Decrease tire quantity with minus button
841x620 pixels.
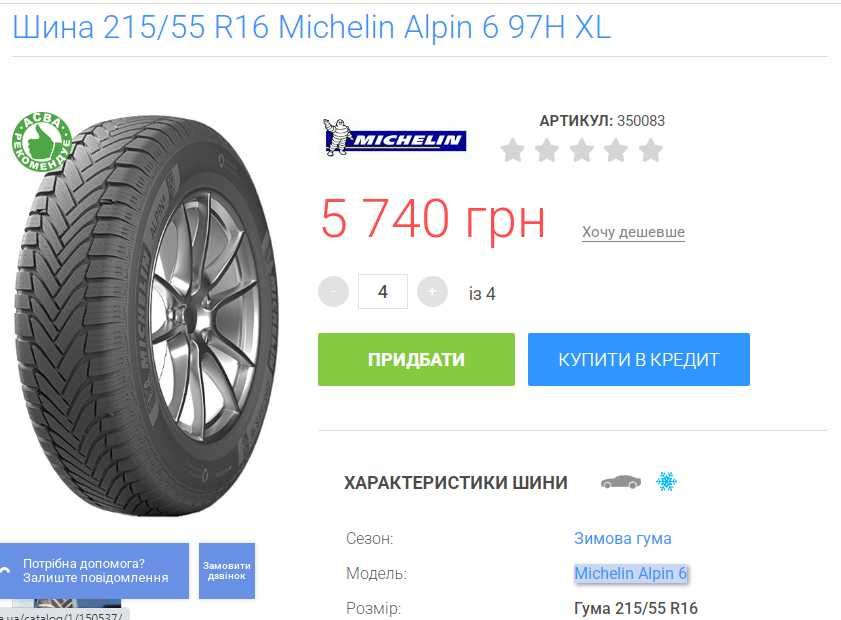click(333, 292)
